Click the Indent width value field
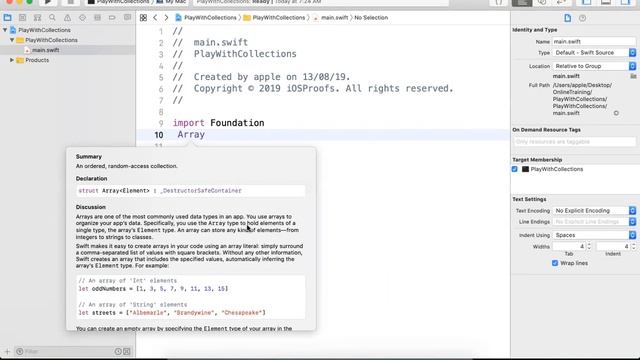 point(613,246)
